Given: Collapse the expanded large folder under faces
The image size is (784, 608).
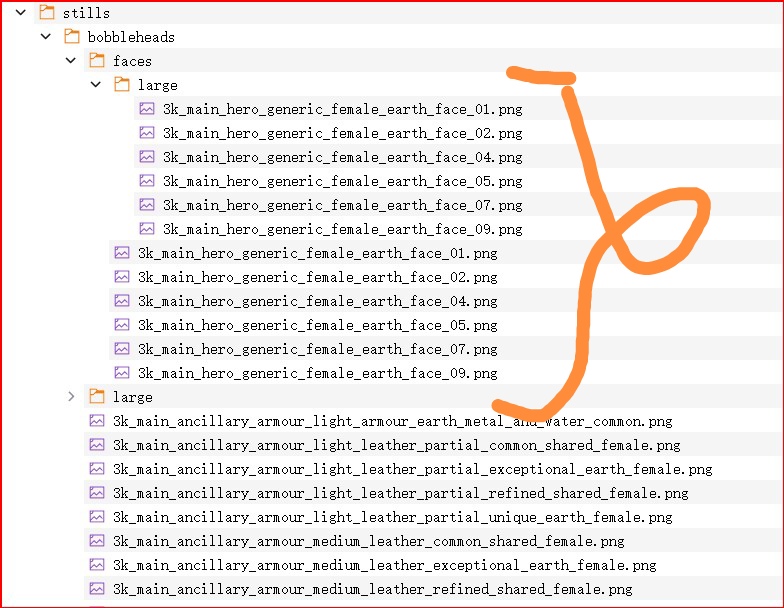Looking at the screenshot, I should (95, 85).
